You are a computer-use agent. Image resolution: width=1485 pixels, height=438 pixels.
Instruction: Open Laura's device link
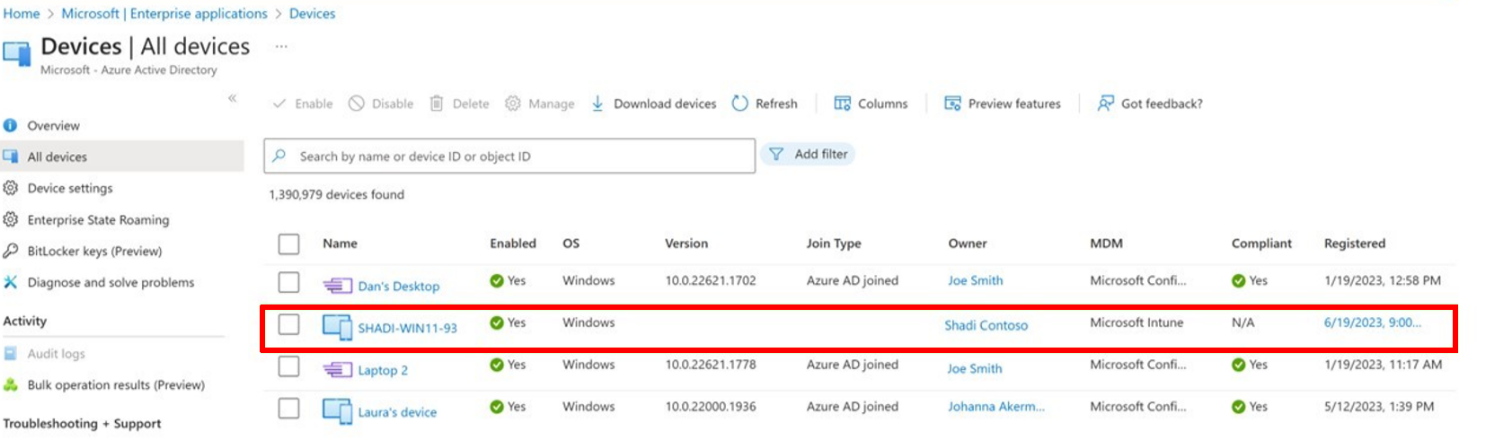click(397, 412)
